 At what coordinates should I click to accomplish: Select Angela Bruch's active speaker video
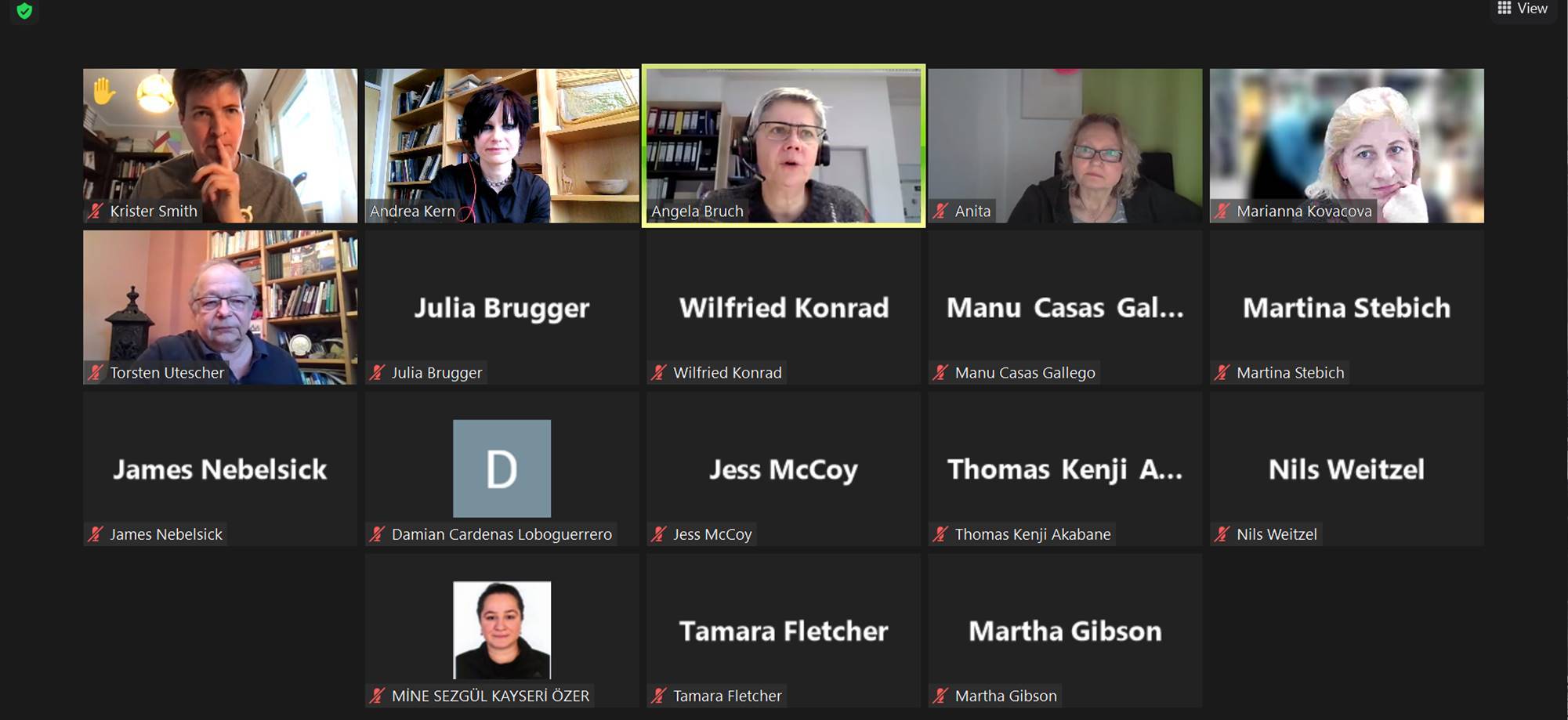[784, 146]
